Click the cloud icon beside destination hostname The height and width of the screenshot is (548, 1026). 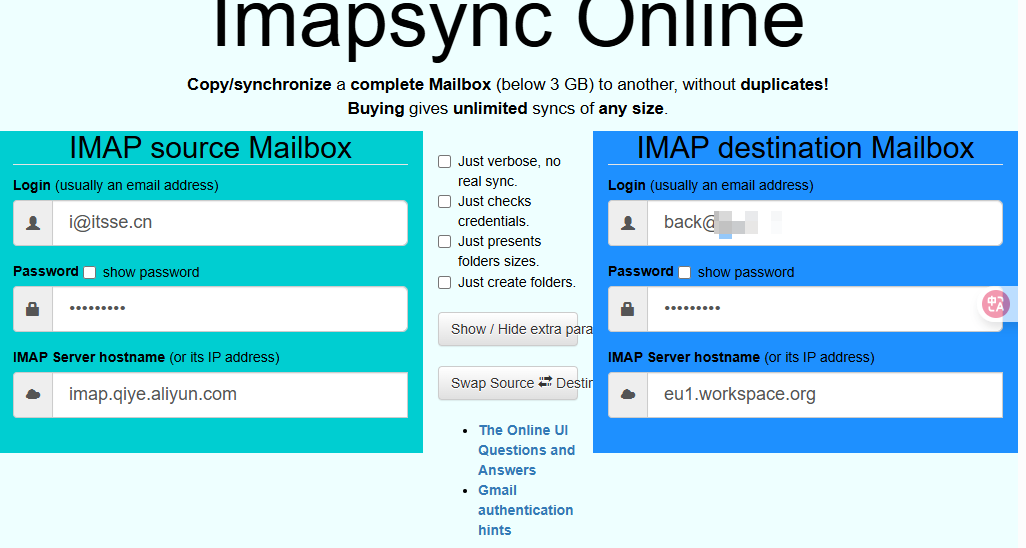tap(628, 394)
